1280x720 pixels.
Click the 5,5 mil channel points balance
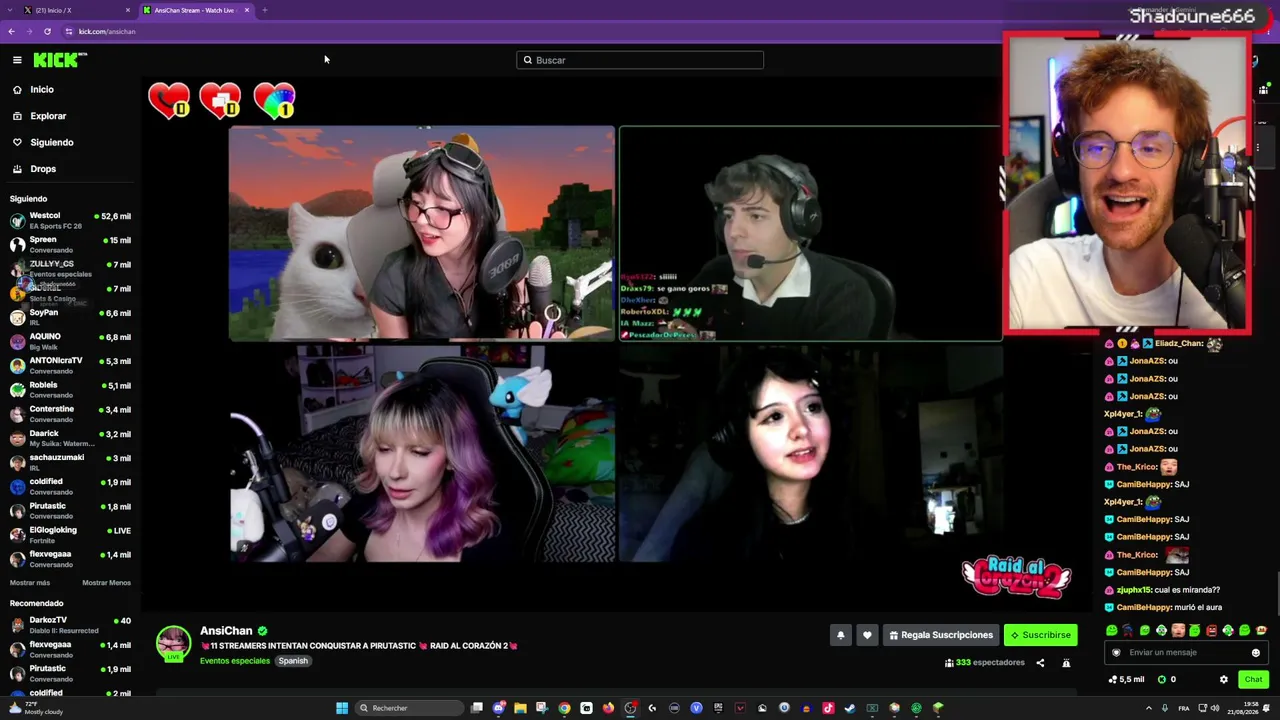pos(1126,680)
